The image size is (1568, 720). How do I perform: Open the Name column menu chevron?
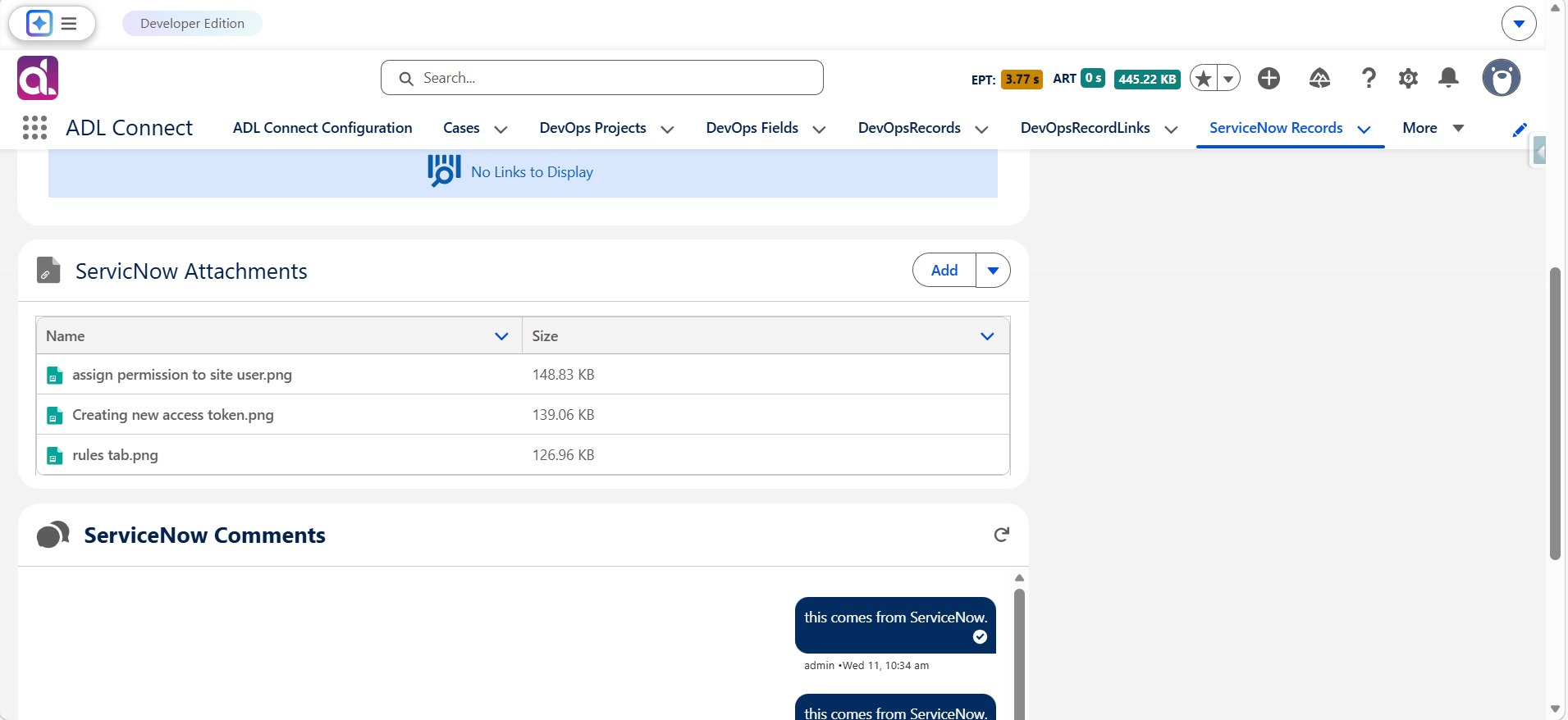(x=501, y=336)
